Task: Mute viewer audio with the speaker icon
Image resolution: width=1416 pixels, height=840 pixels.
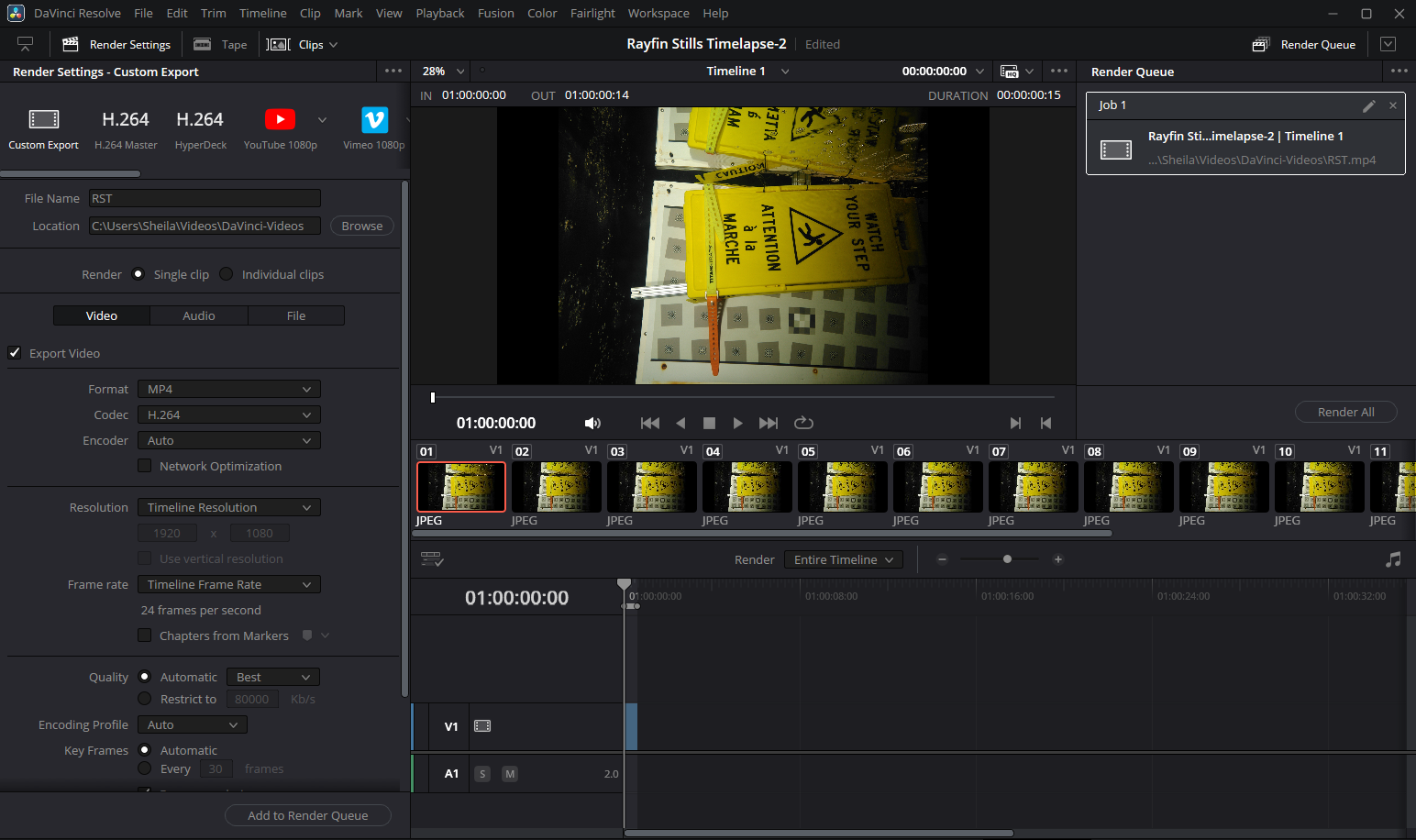Action: pos(592,423)
